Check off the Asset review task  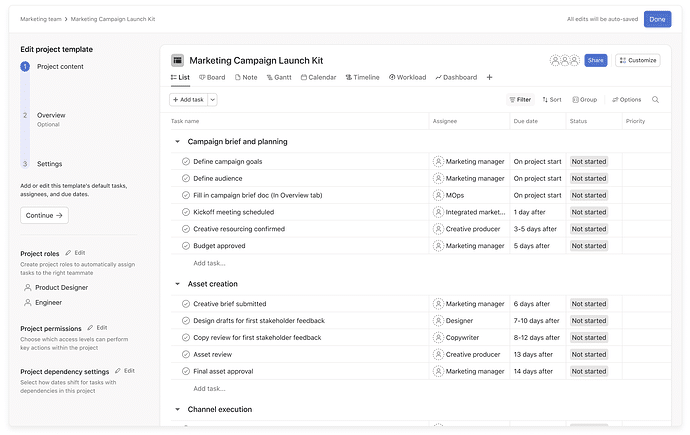(186, 354)
